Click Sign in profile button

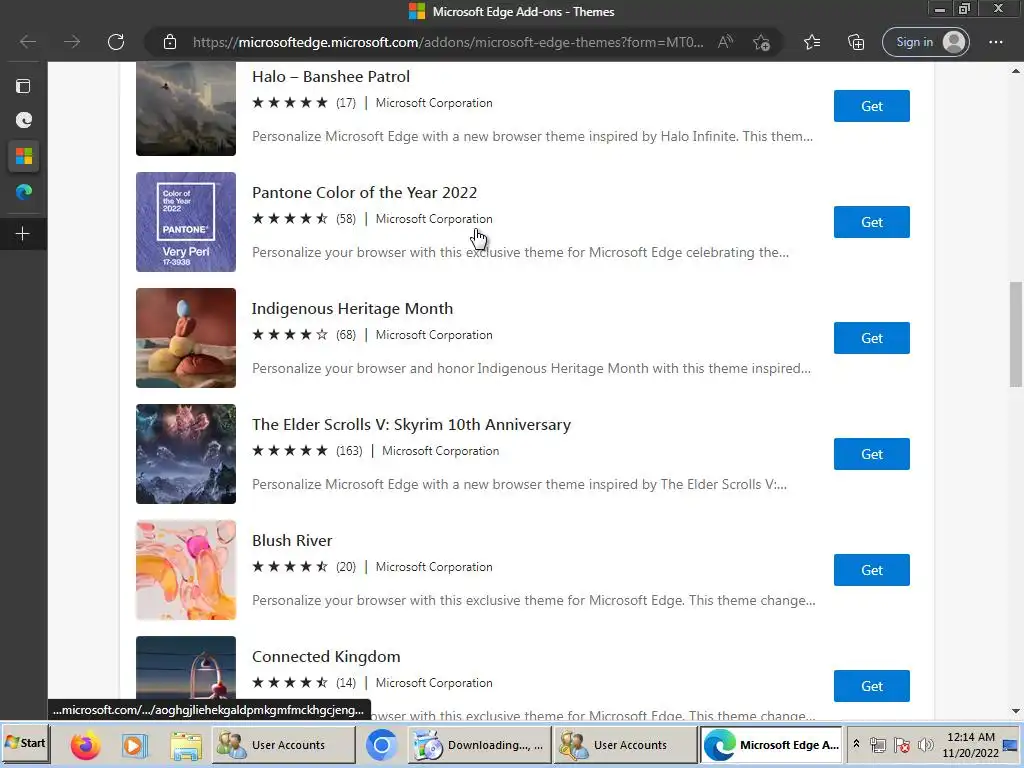[925, 42]
